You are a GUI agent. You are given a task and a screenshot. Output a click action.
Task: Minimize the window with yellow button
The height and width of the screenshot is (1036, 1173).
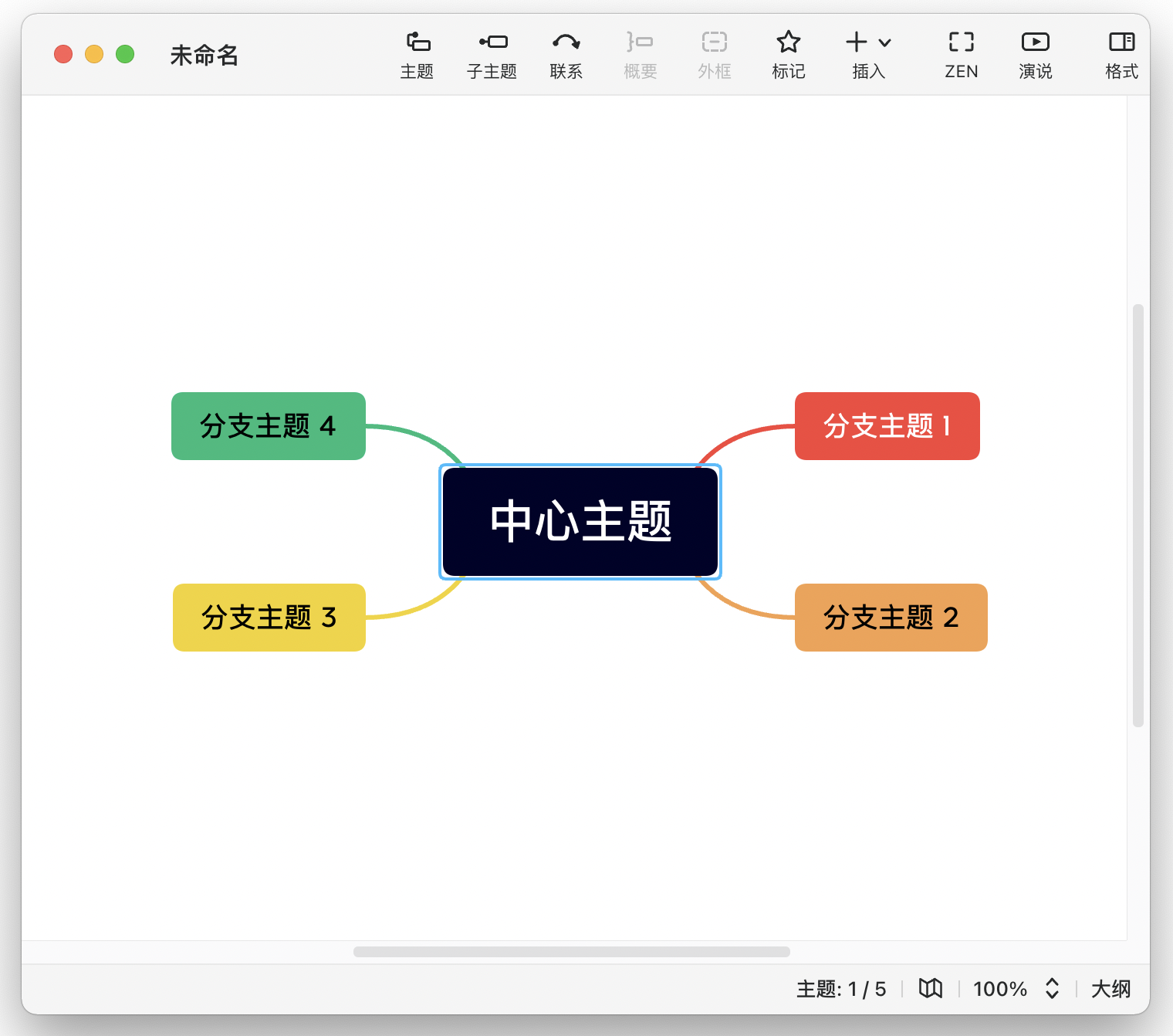coord(94,54)
